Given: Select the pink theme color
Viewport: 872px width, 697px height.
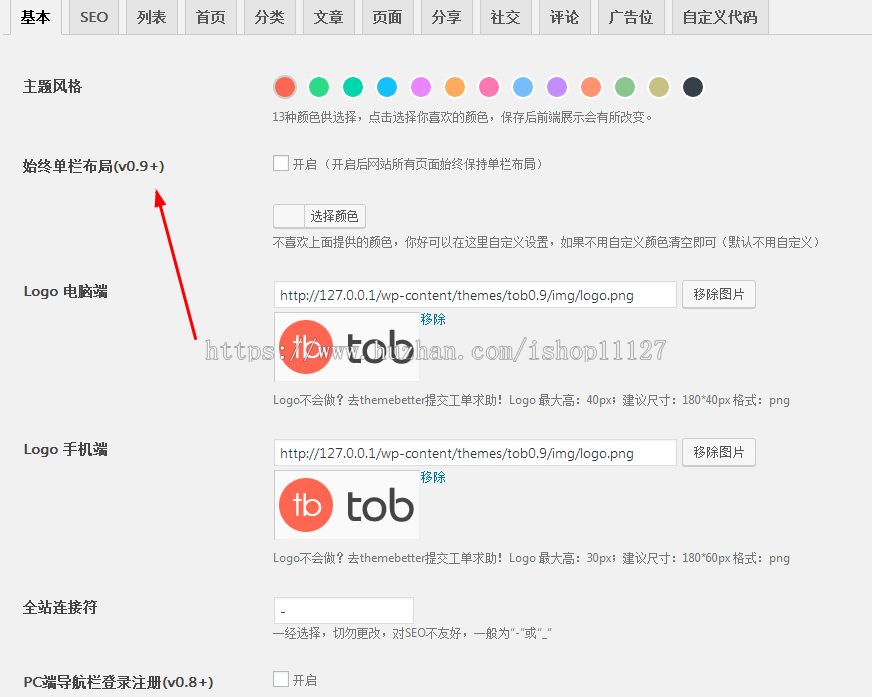Looking at the screenshot, I should [x=489, y=87].
